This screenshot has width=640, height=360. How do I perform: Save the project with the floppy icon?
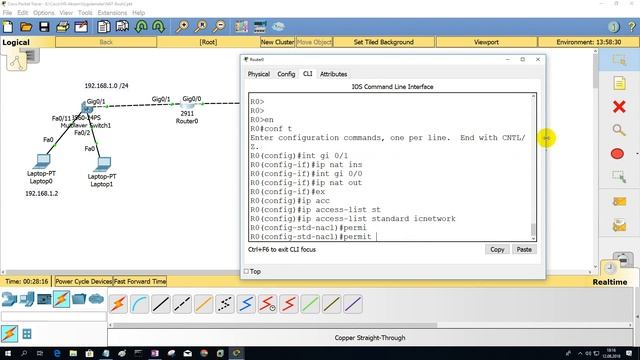pos(44,27)
